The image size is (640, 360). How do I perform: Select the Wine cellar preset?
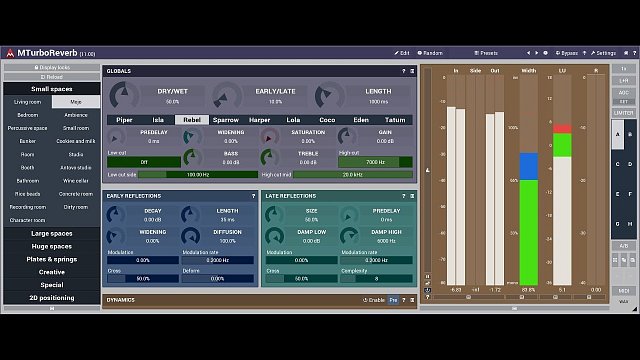76,181
